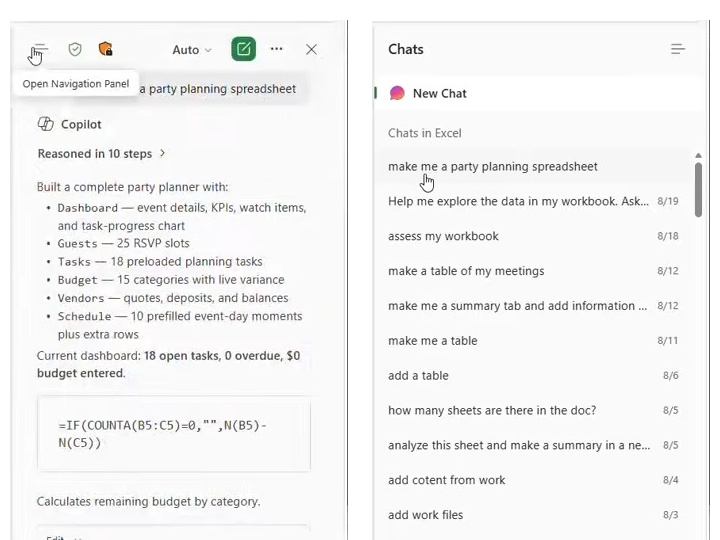
Task: Click the COUNTA formula code block
Action: [174, 434]
